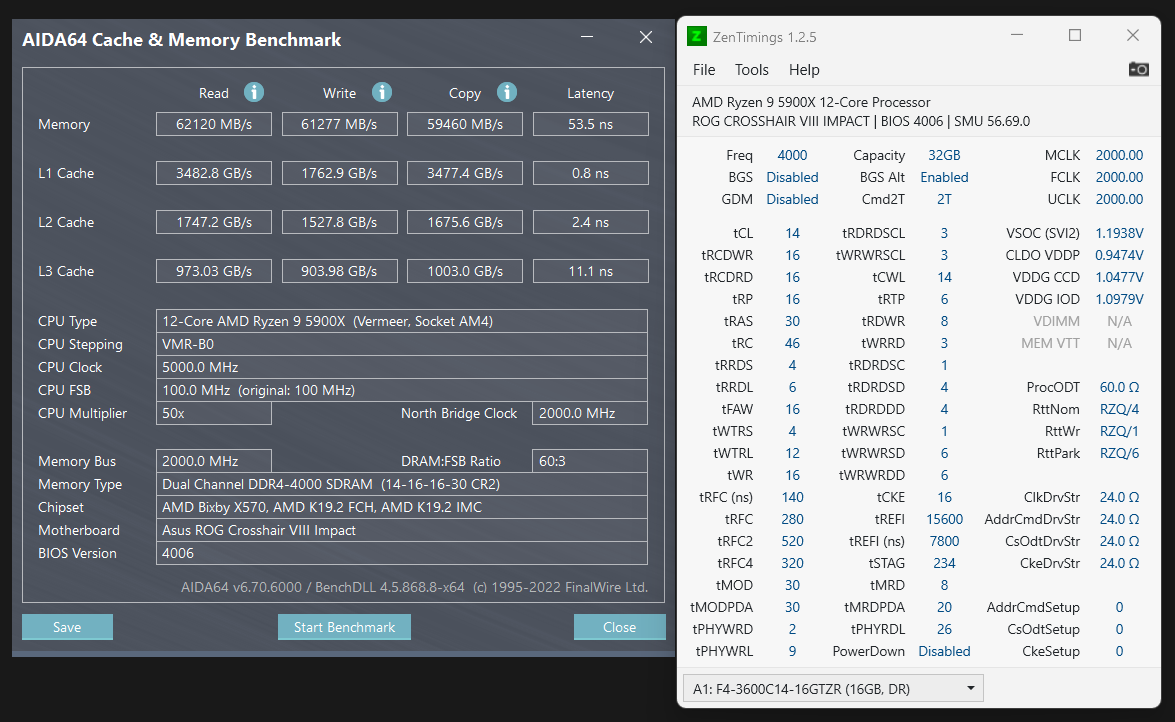This screenshot has height=722, width=1175.
Task: Click the BGS Alt Enabled value
Action: coord(944,177)
